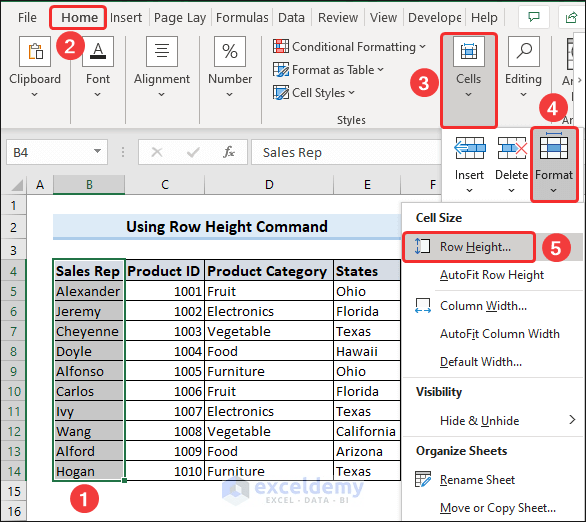Image resolution: width=586 pixels, height=522 pixels.
Task: Expand the Number group arrow
Action: [229, 95]
